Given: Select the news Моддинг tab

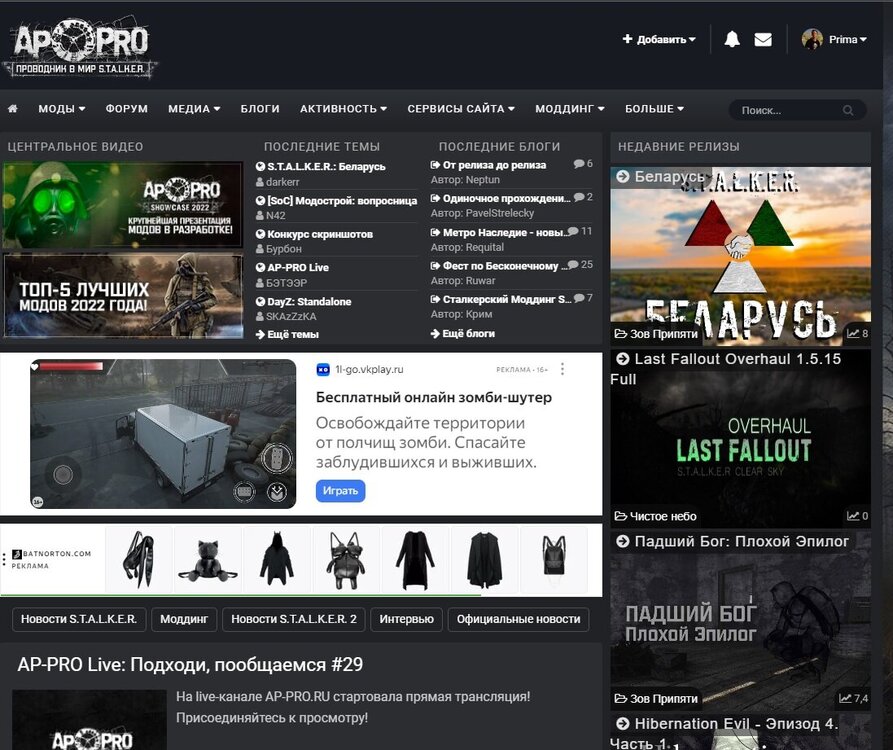Looking at the screenshot, I should point(184,619).
